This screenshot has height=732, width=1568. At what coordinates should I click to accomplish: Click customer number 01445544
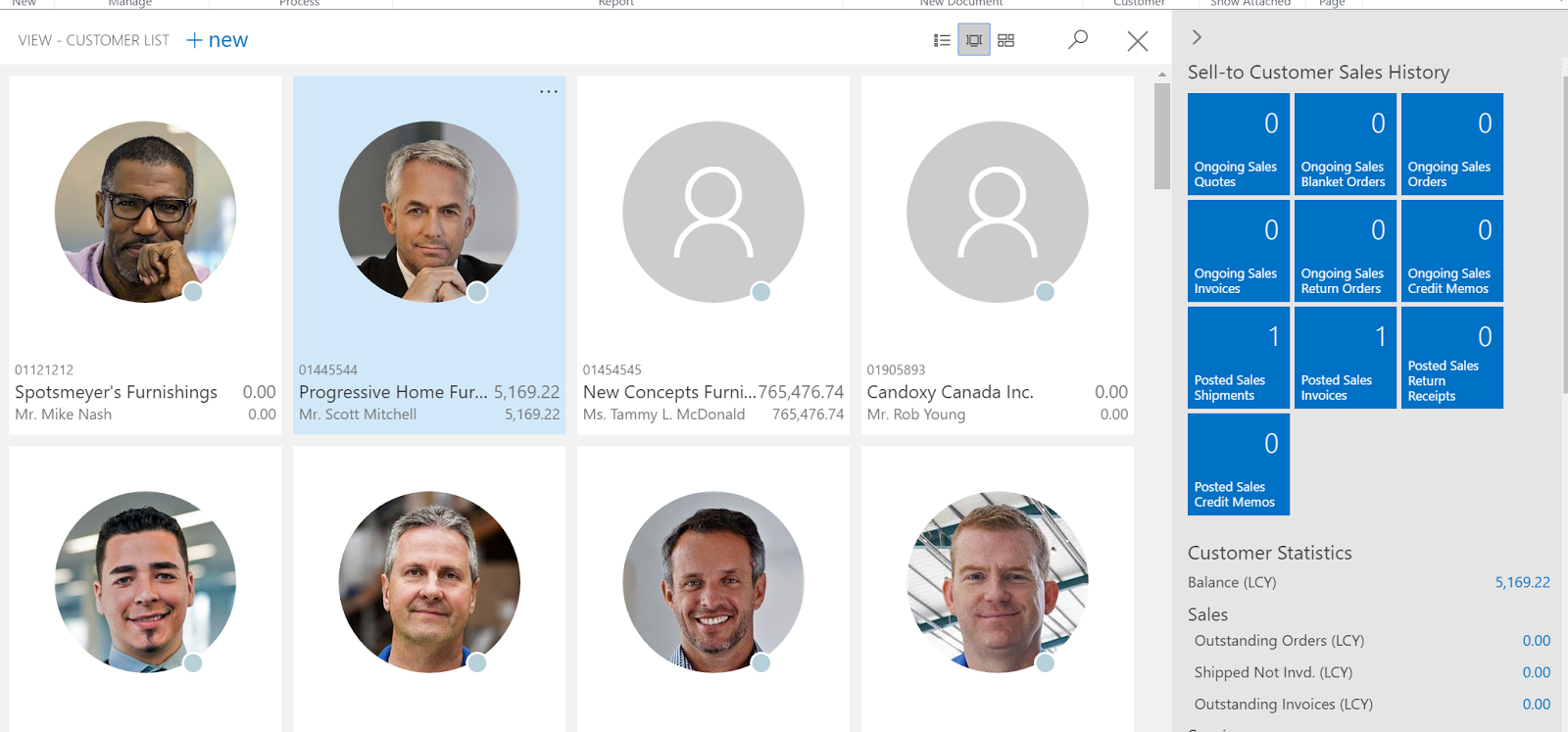coord(328,369)
